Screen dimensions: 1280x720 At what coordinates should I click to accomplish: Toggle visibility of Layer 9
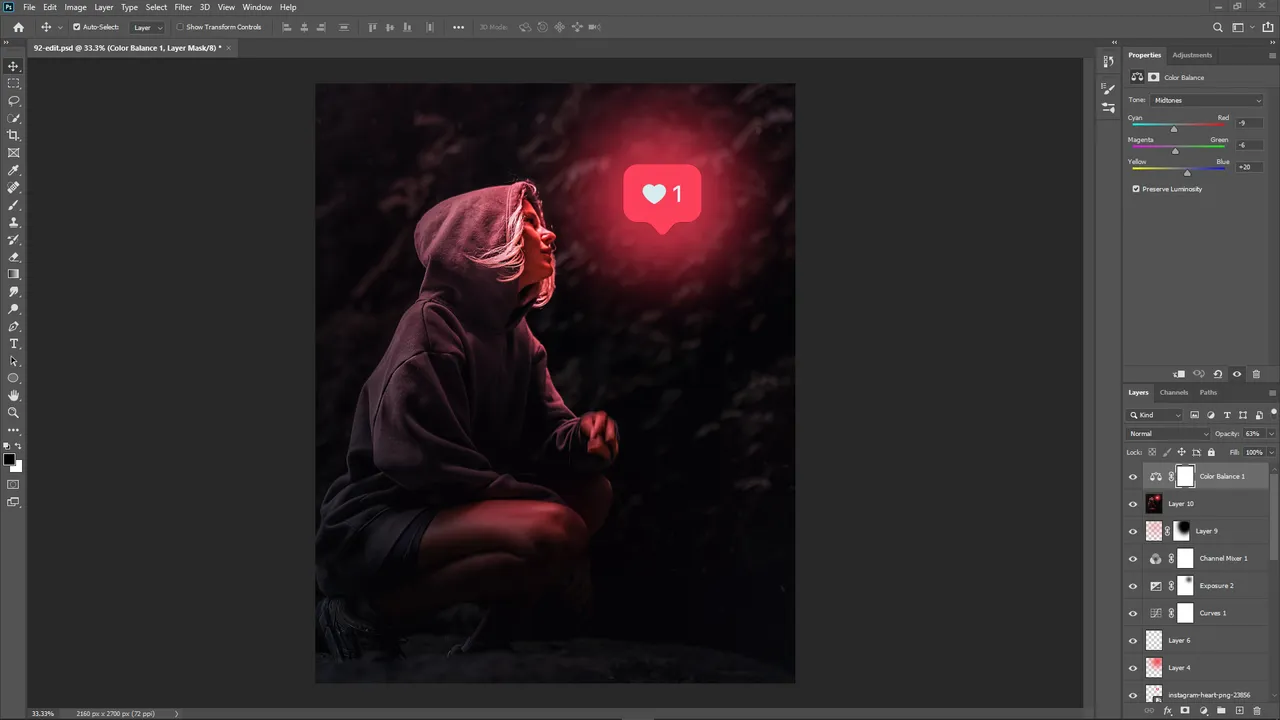(1133, 531)
